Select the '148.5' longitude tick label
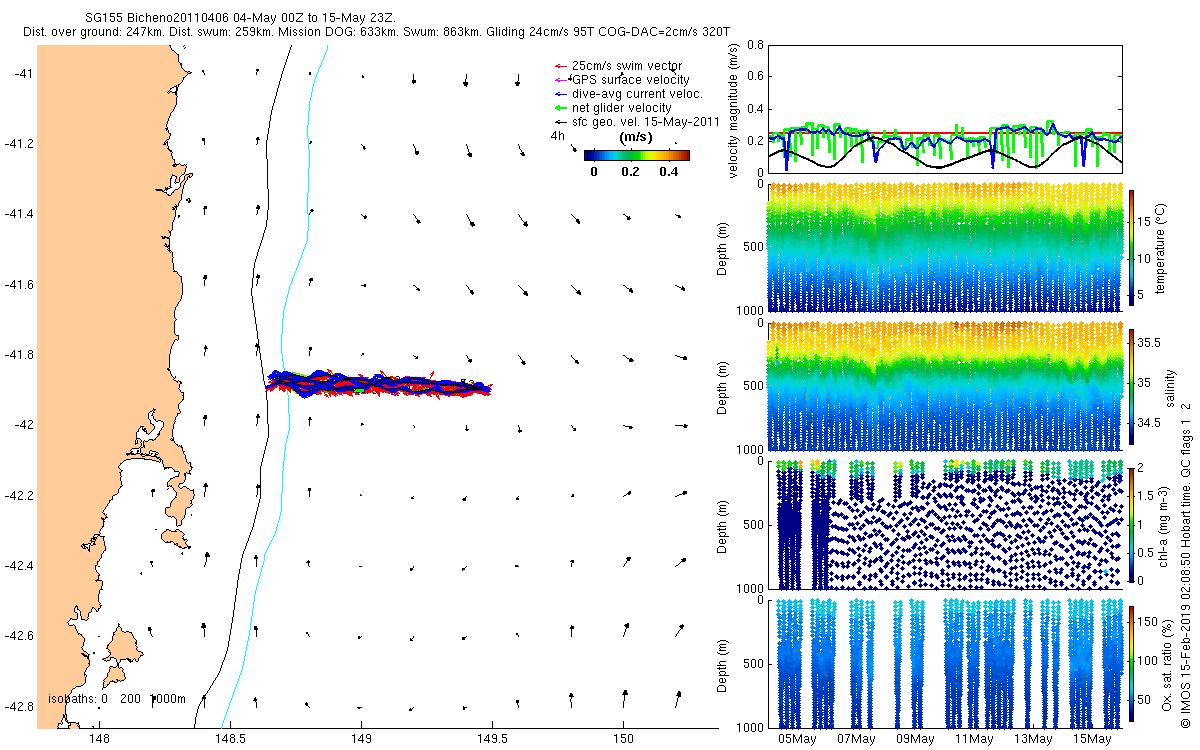1200x750 pixels. (x=230, y=740)
